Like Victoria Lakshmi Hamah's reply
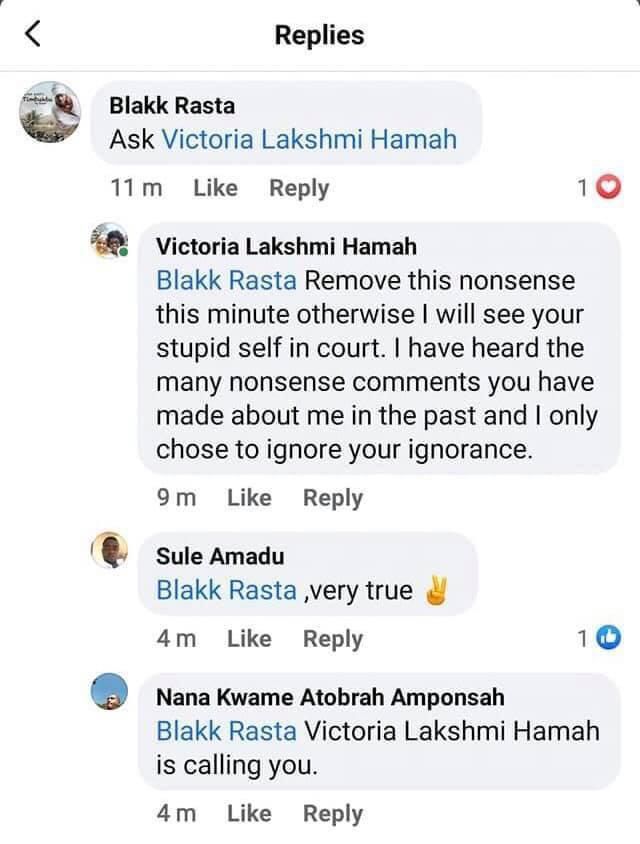Image resolution: width=640 pixels, height=844 pixels. [x=249, y=498]
